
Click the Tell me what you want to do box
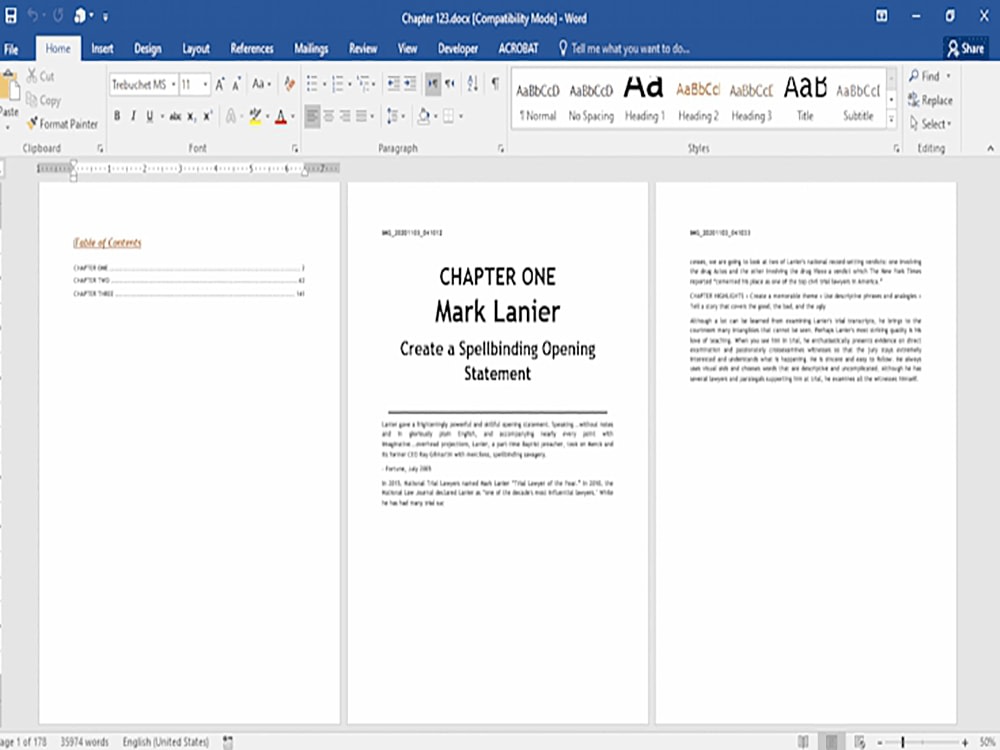pos(624,48)
